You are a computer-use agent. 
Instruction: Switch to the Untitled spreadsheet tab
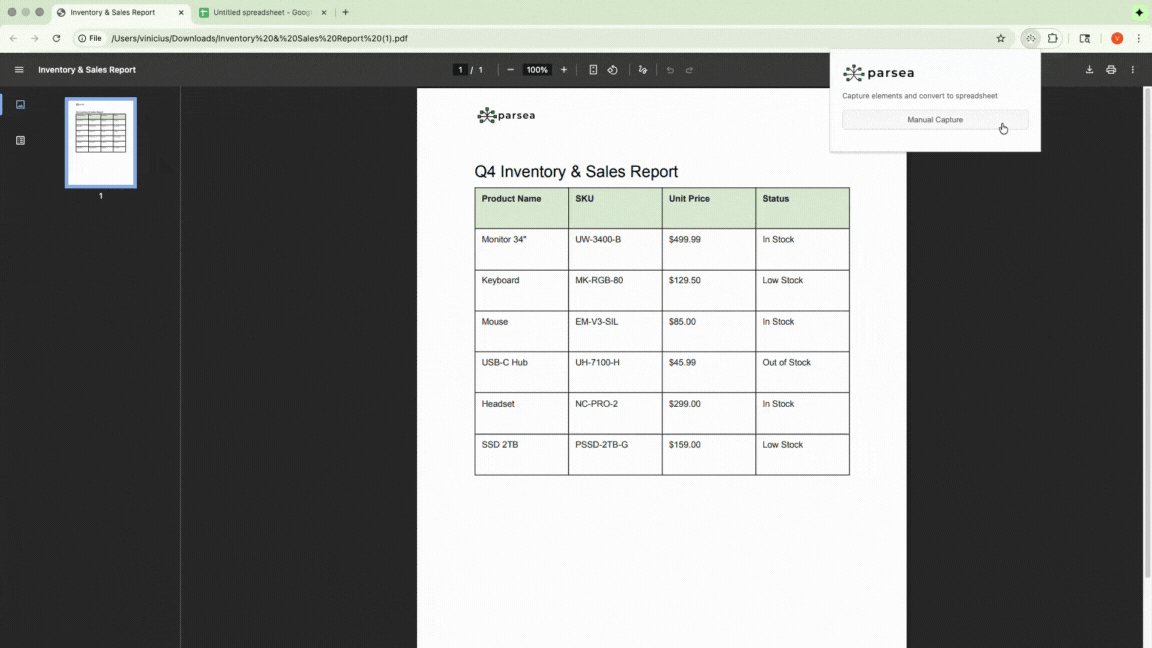coord(258,12)
